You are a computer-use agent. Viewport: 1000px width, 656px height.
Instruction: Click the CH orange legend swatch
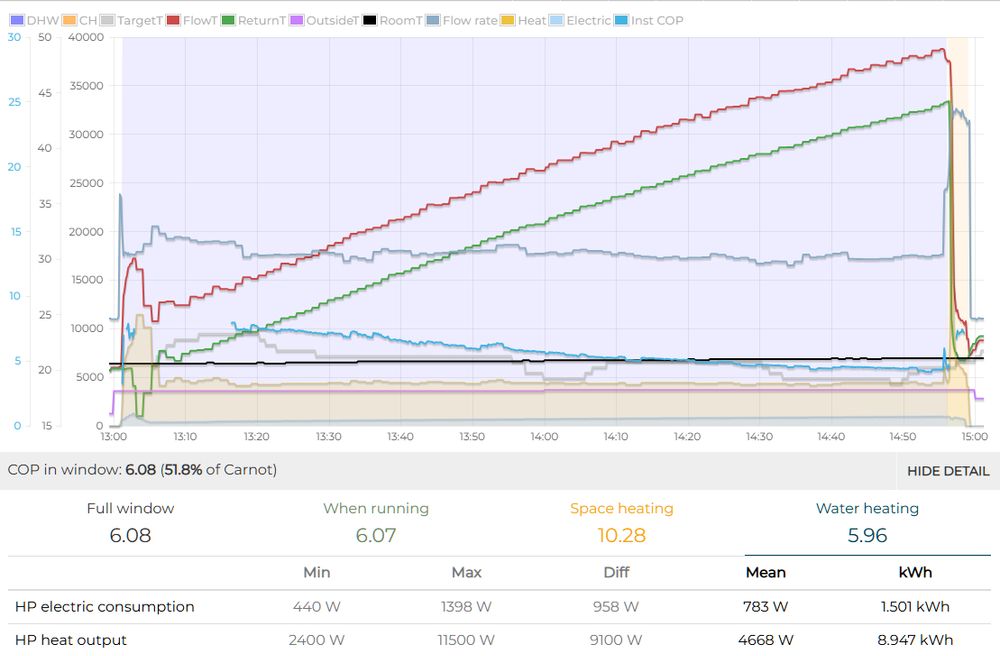pyautogui.click(x=70, y=20)
